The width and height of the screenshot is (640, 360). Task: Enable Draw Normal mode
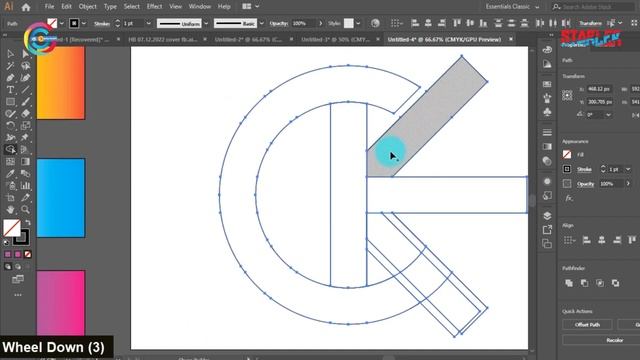pos(8,267)
